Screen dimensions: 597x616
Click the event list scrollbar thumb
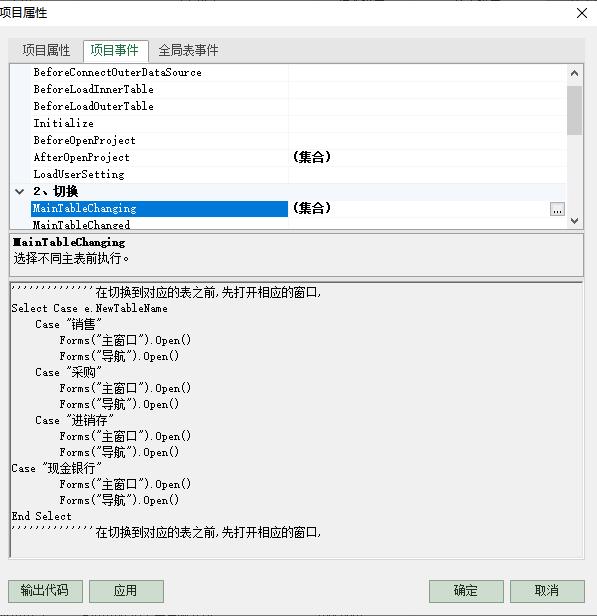coord(574,110)
